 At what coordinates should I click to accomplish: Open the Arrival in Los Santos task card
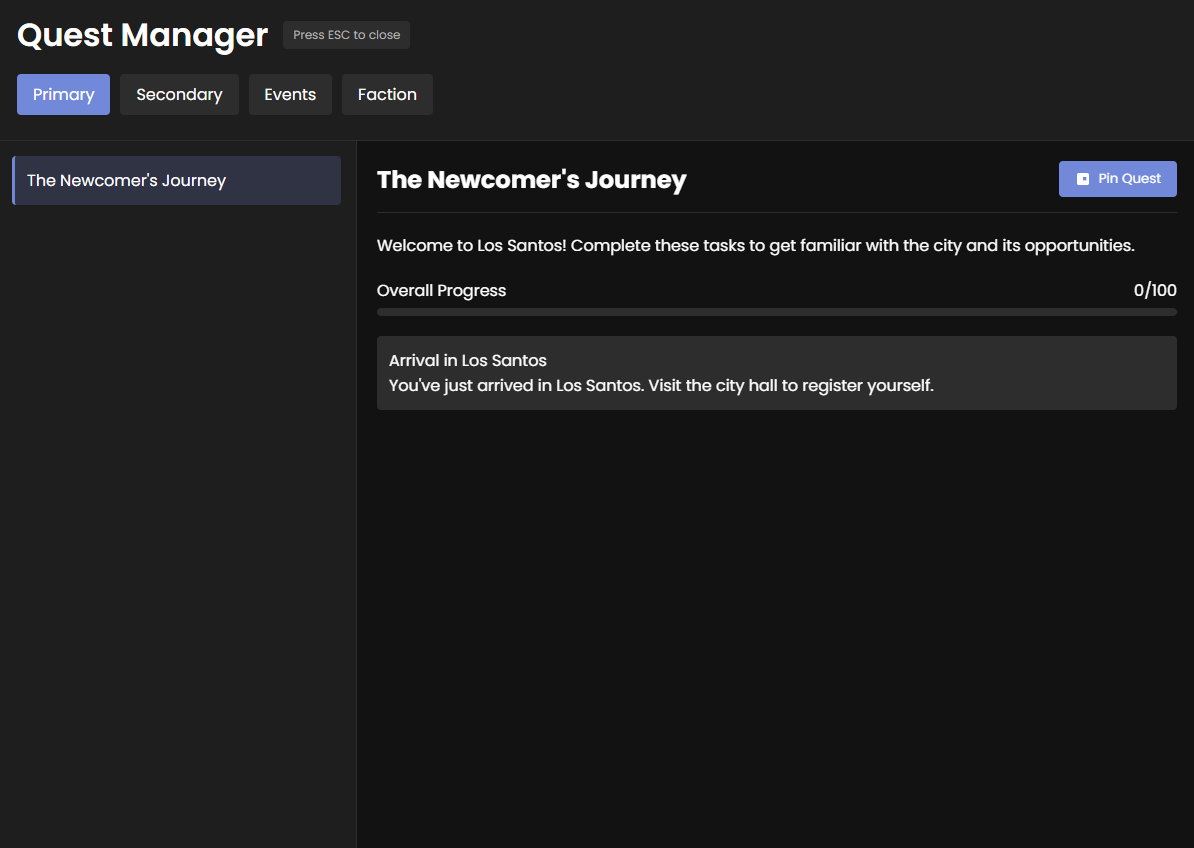(777, 373)
